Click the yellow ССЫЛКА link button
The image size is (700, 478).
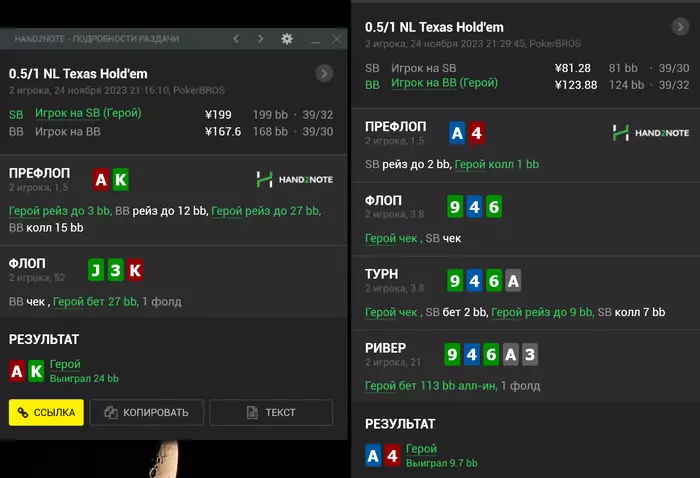(x=46, y=412)
